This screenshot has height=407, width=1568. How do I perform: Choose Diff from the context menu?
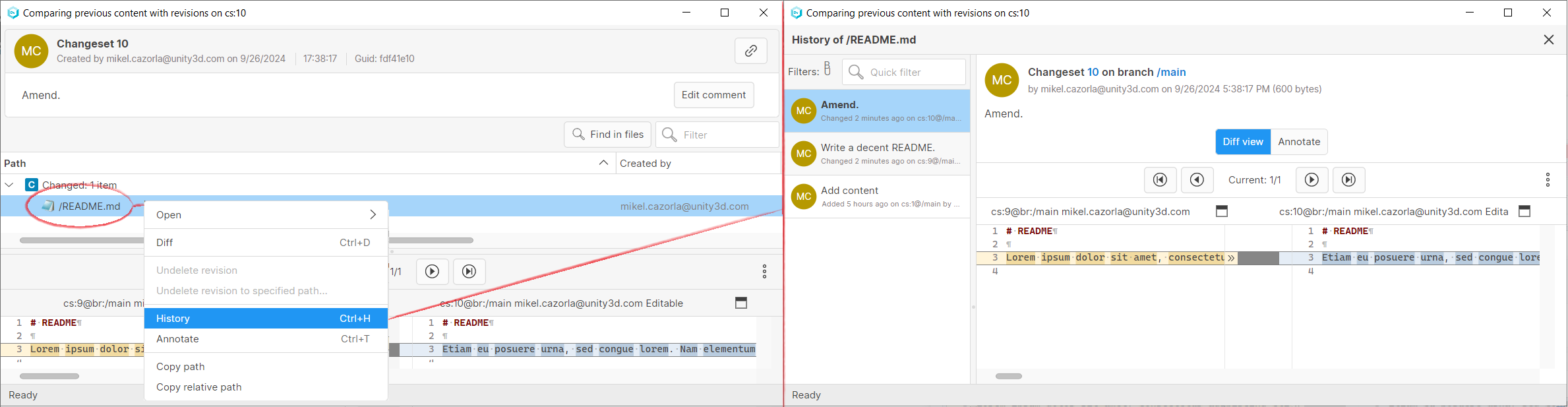266,243
